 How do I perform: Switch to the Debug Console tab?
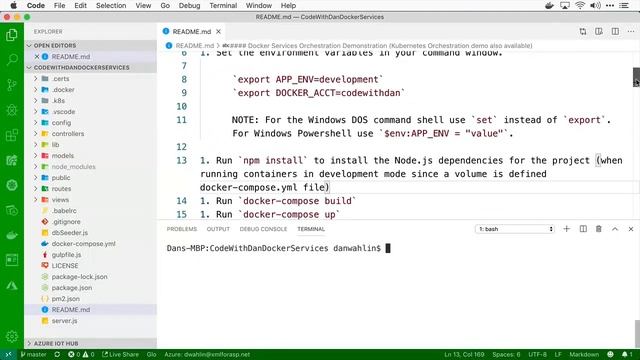click(x=263, y=229)
